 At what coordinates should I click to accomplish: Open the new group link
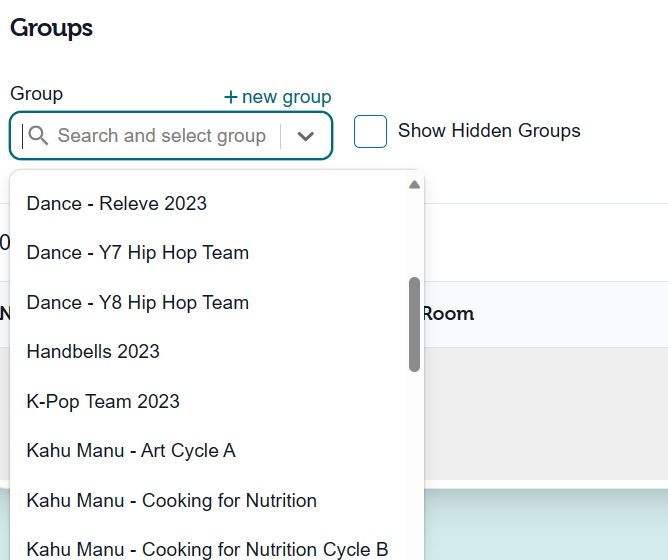click(x=277, y=97)
